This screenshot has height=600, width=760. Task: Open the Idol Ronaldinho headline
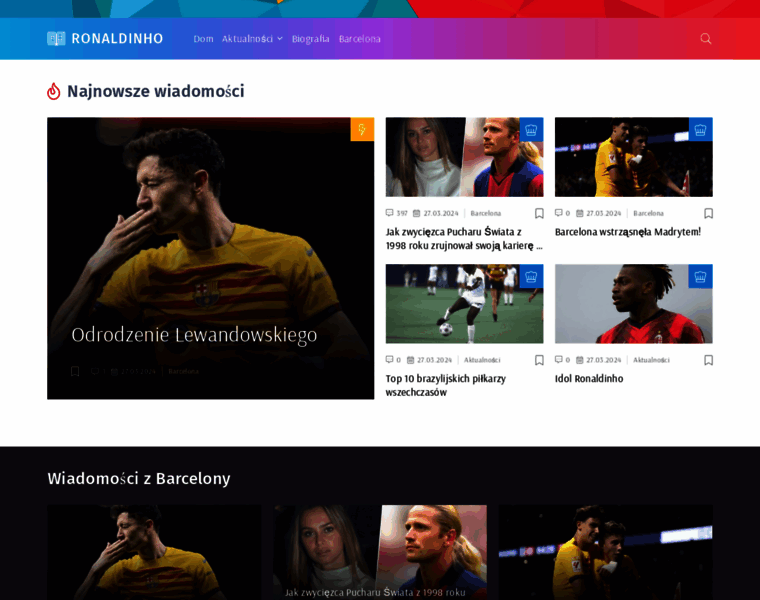[589, 379]
